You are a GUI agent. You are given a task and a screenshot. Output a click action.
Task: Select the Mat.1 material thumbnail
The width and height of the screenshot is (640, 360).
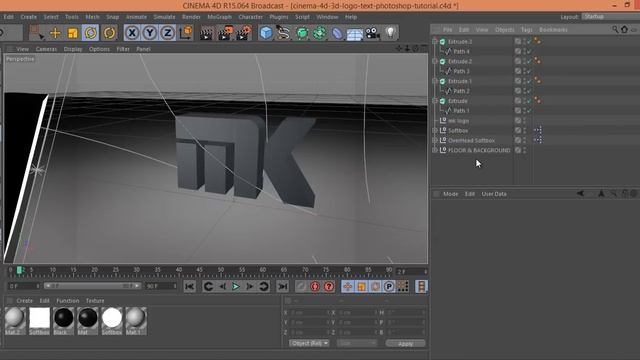(x=136, y=321)
